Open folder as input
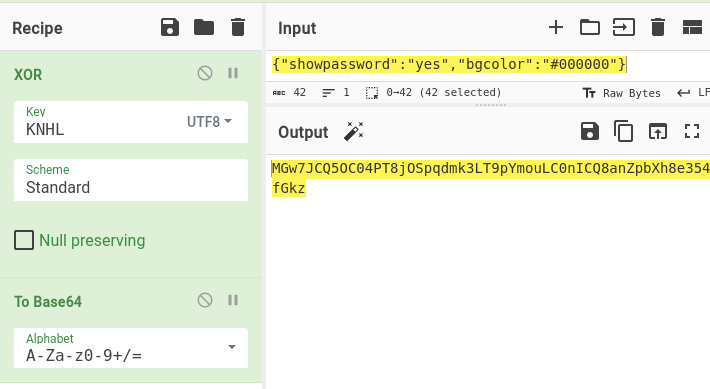This screenshot has width=710, height=389. click(x=590, y=27)
